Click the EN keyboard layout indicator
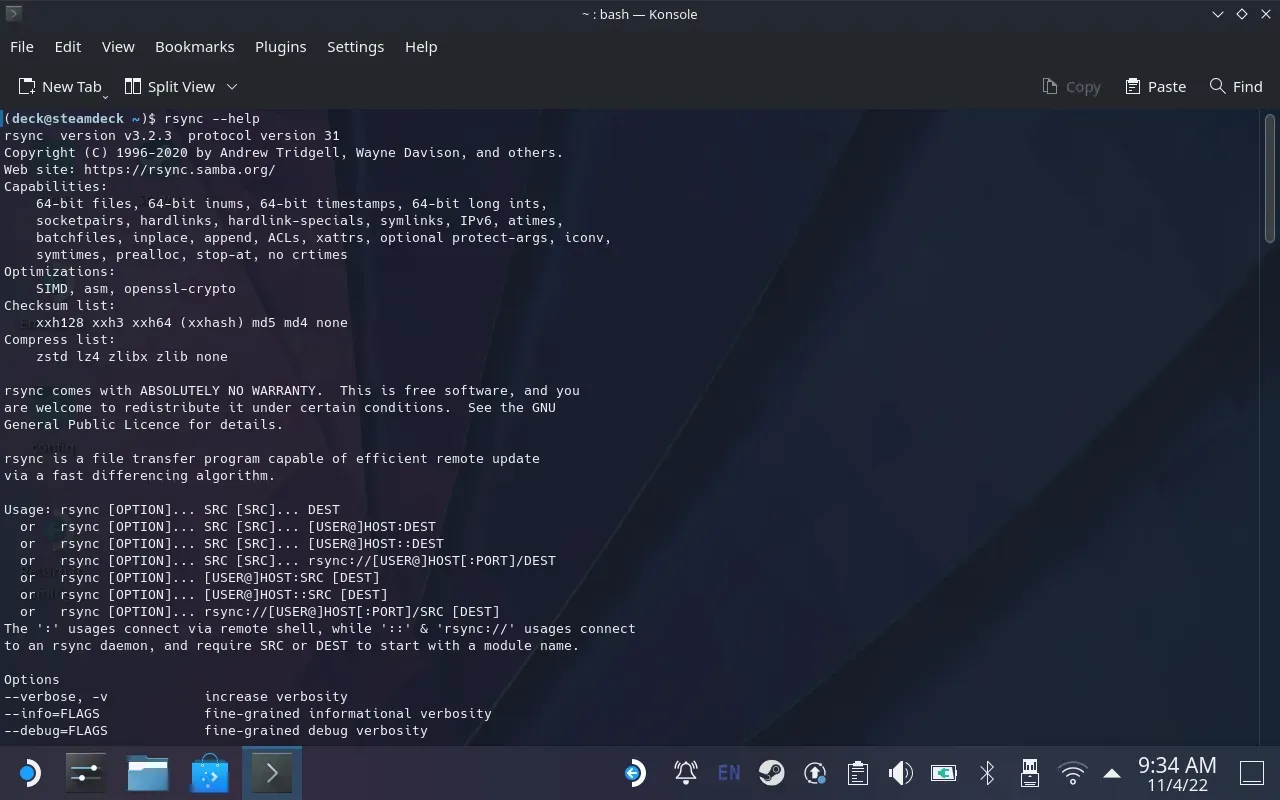The image size is (1280, 800). pos(728,772)
